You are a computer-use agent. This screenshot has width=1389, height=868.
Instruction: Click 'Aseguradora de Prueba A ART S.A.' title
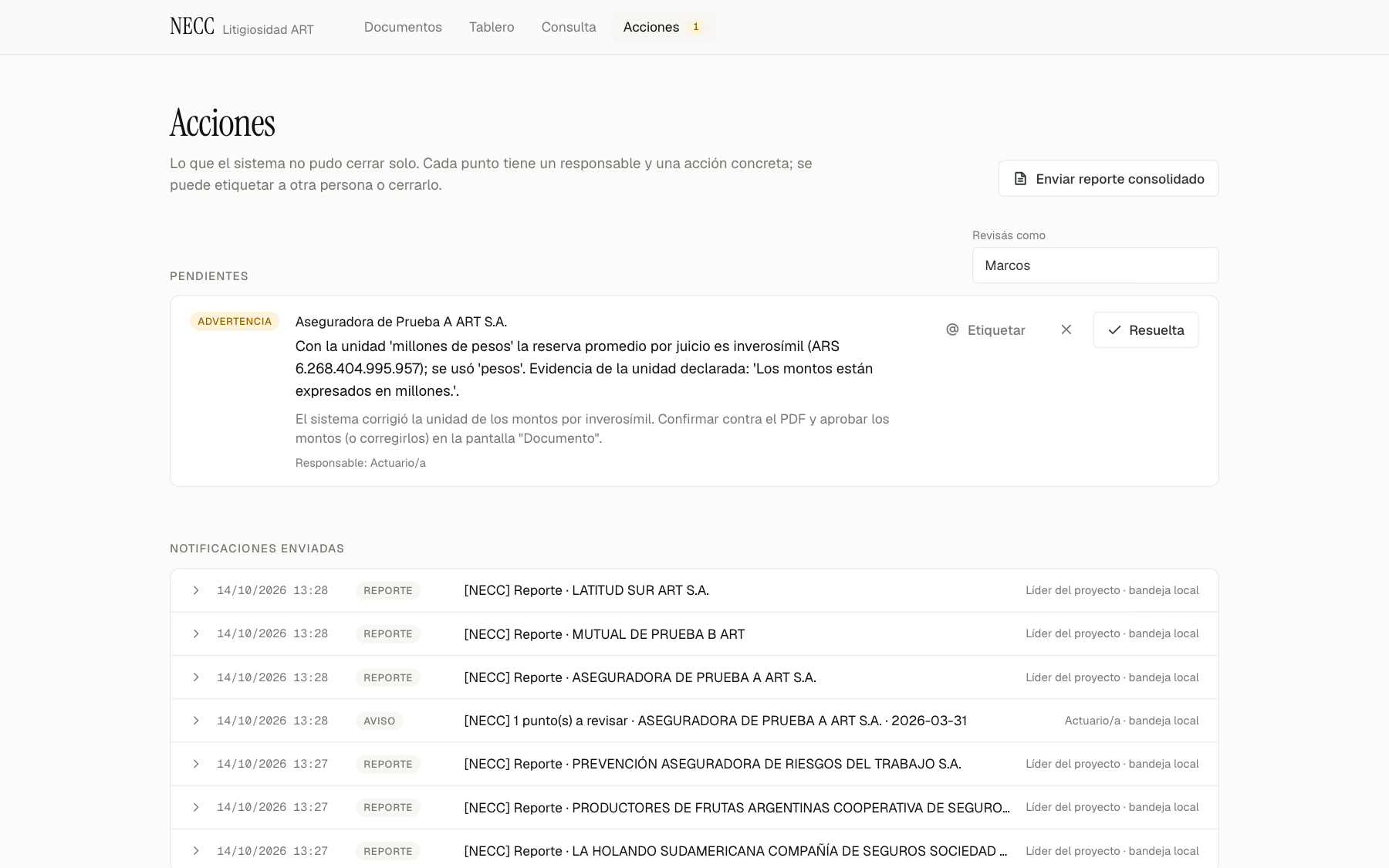coord(401,322)
